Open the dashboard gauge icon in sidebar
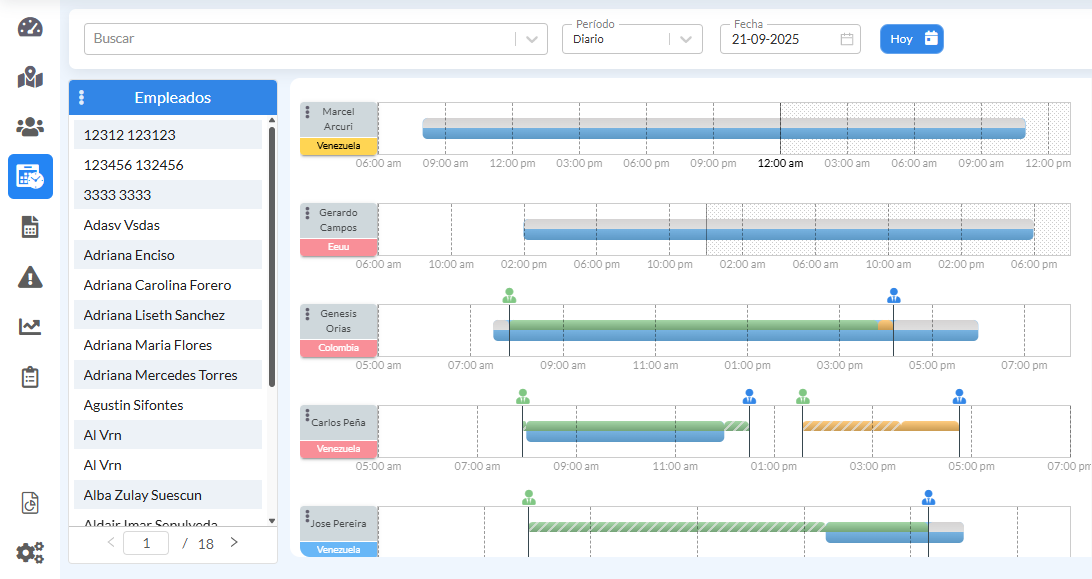Viewport: 1092px width, 579px height. (x=30, y=27)
